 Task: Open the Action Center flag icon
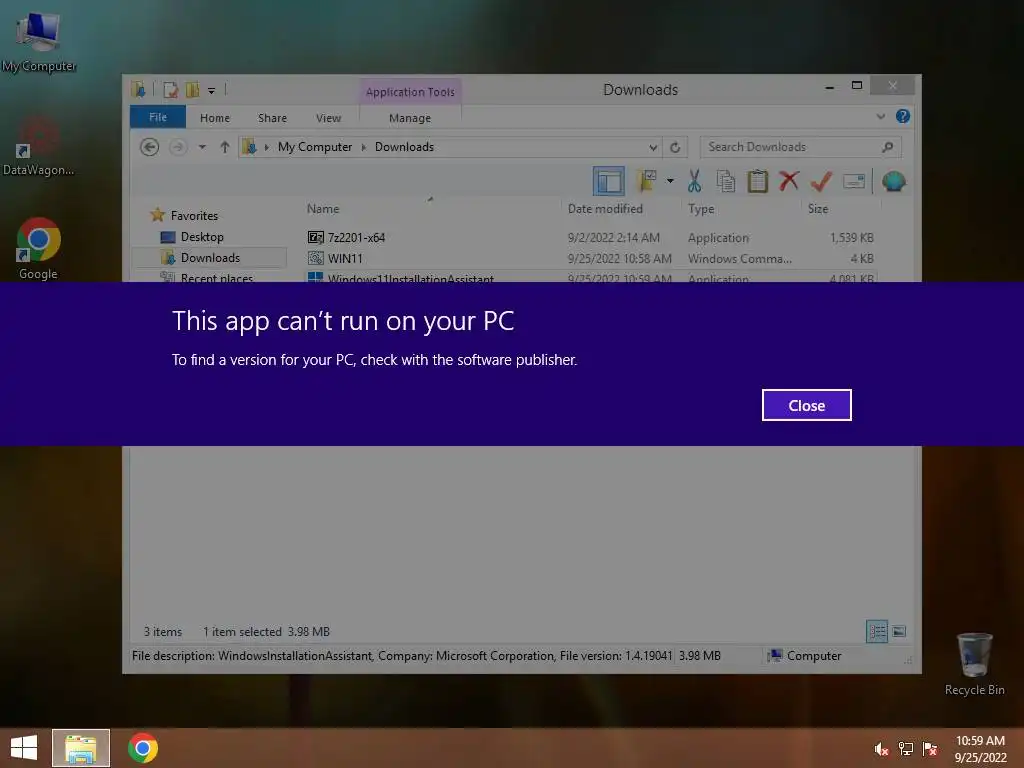point(930,749)
